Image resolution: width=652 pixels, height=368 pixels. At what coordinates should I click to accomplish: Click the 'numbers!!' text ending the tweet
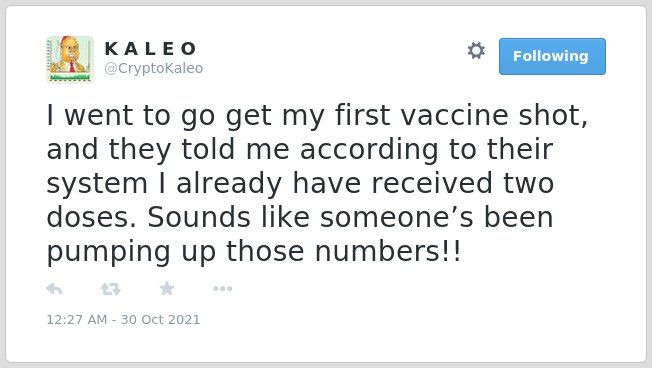(388, 251)
